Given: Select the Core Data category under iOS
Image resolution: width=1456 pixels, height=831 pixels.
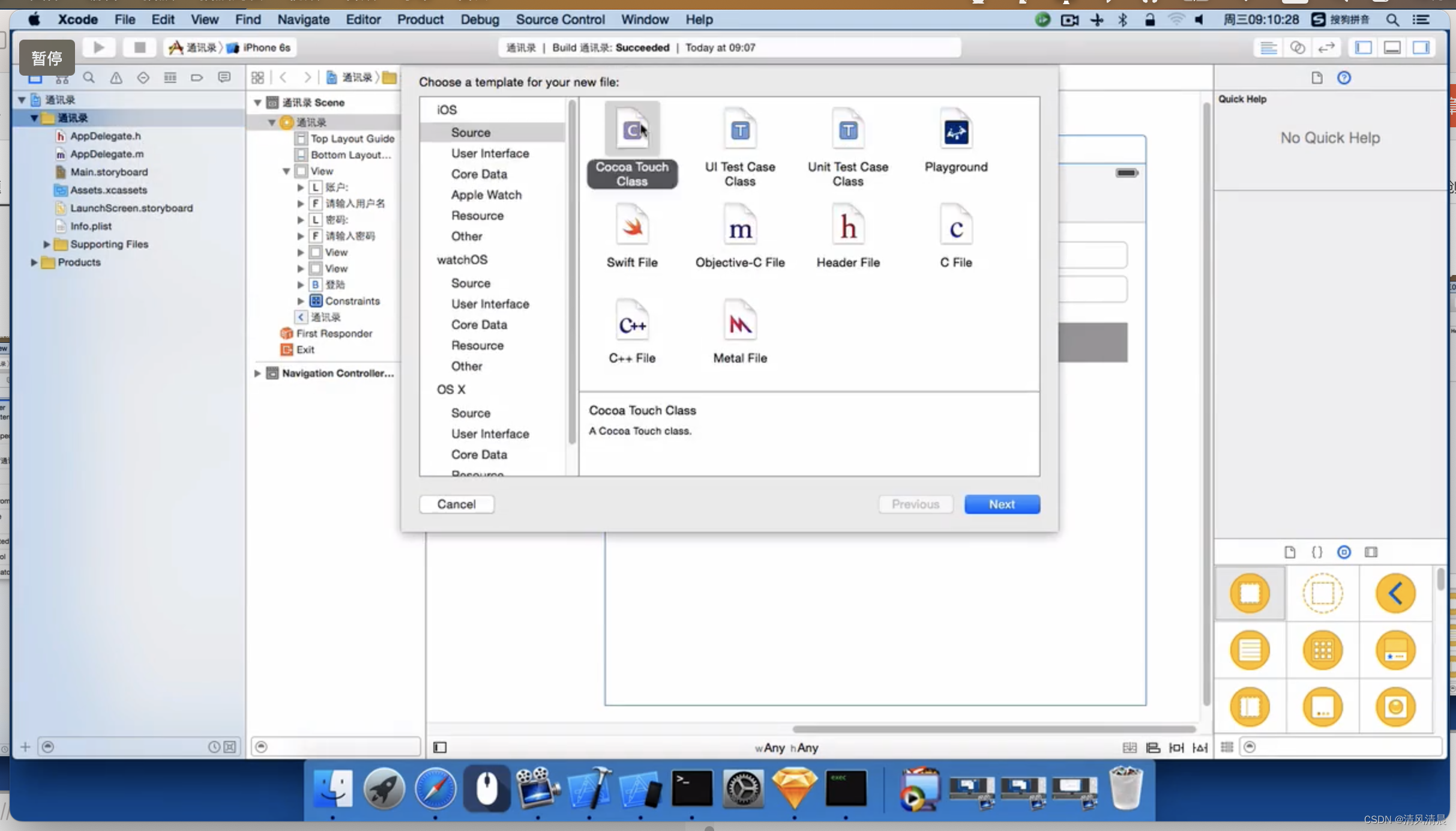Looking at the screenshot, I should (x=479, y=174).
